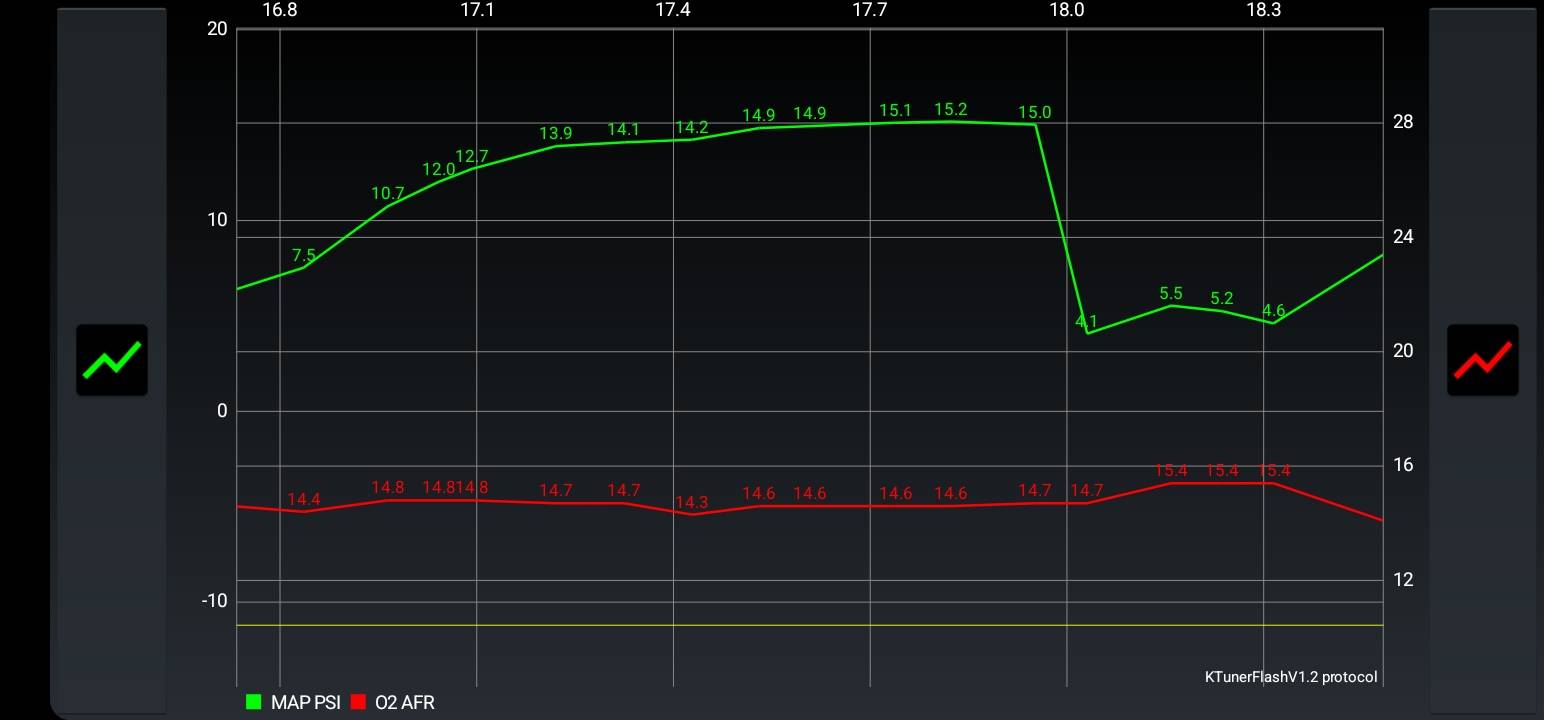Tap the 16 right axis value
Viewport: 1544px width, 720px height.
click(x=1403, y=465)
